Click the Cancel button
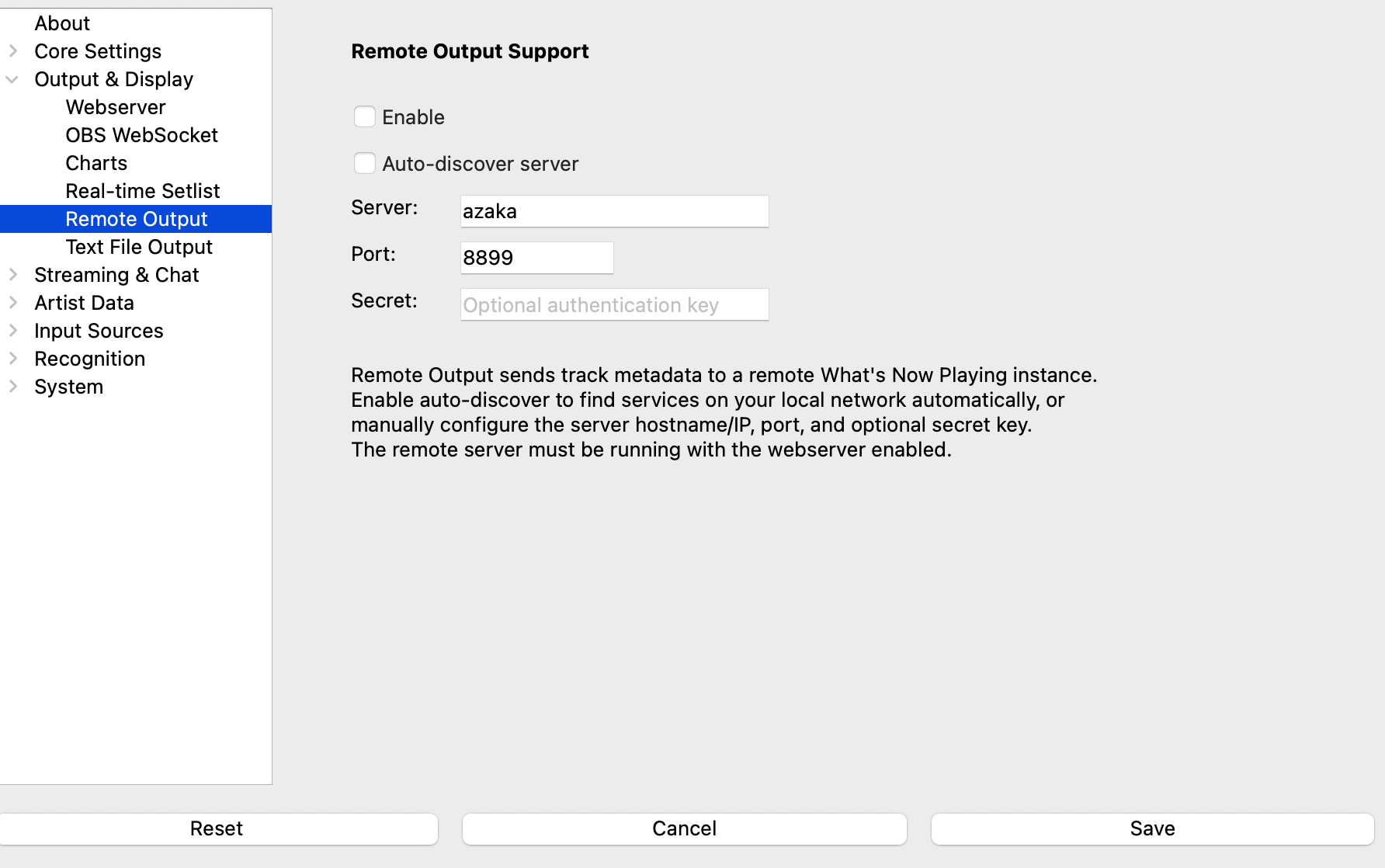This screenshot has height=868, width=1385. (x=684, y=828)
